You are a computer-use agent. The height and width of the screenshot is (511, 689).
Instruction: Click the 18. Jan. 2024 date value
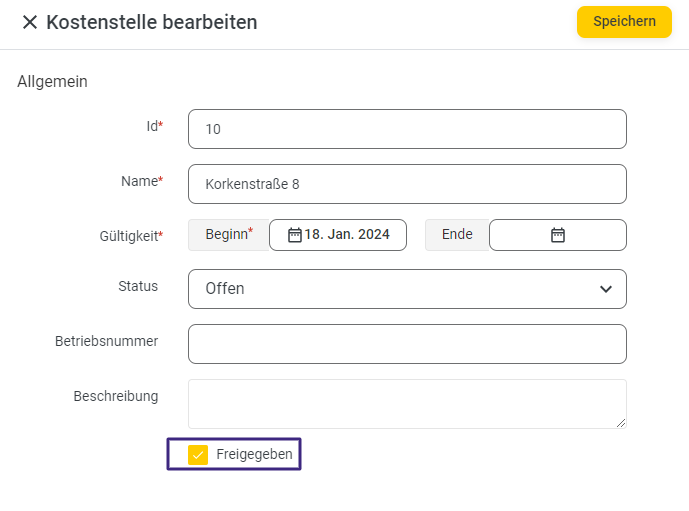pyautogui.click(x=347, y=235)
